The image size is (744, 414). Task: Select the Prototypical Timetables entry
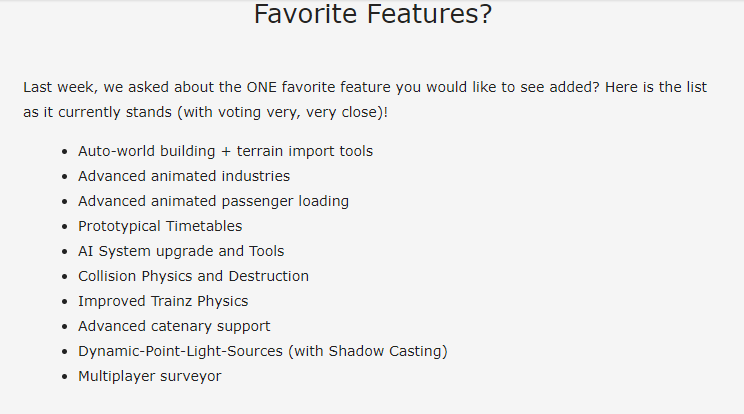tap(160, 226)
